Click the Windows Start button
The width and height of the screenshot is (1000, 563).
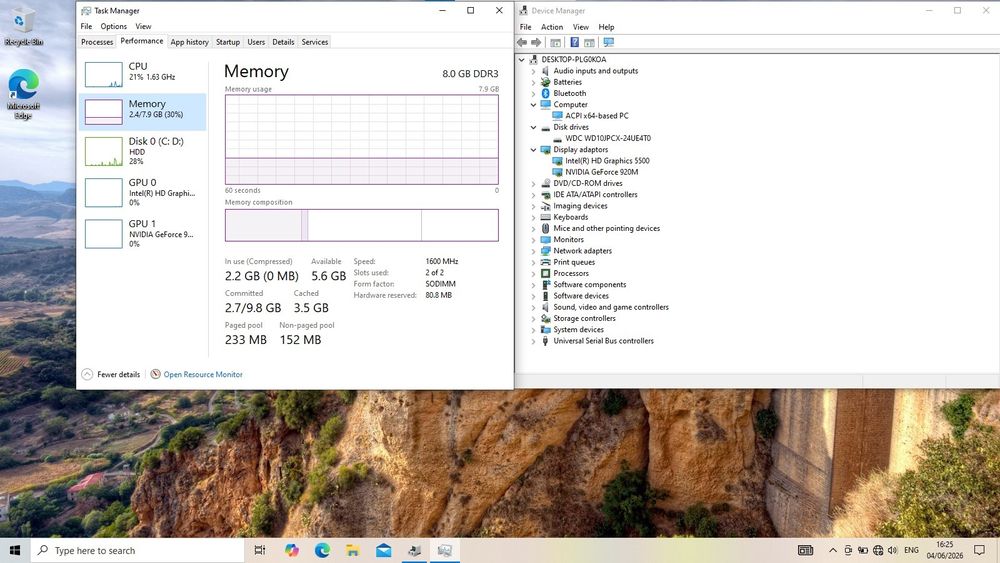point(15,550)
